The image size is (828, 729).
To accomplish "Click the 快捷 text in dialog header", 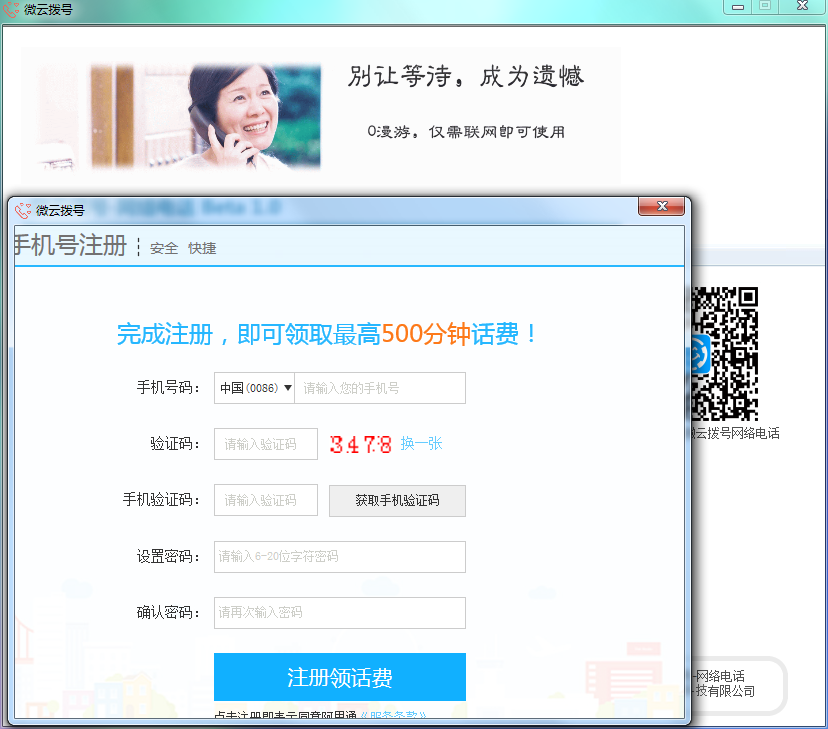I will [202, 248].
